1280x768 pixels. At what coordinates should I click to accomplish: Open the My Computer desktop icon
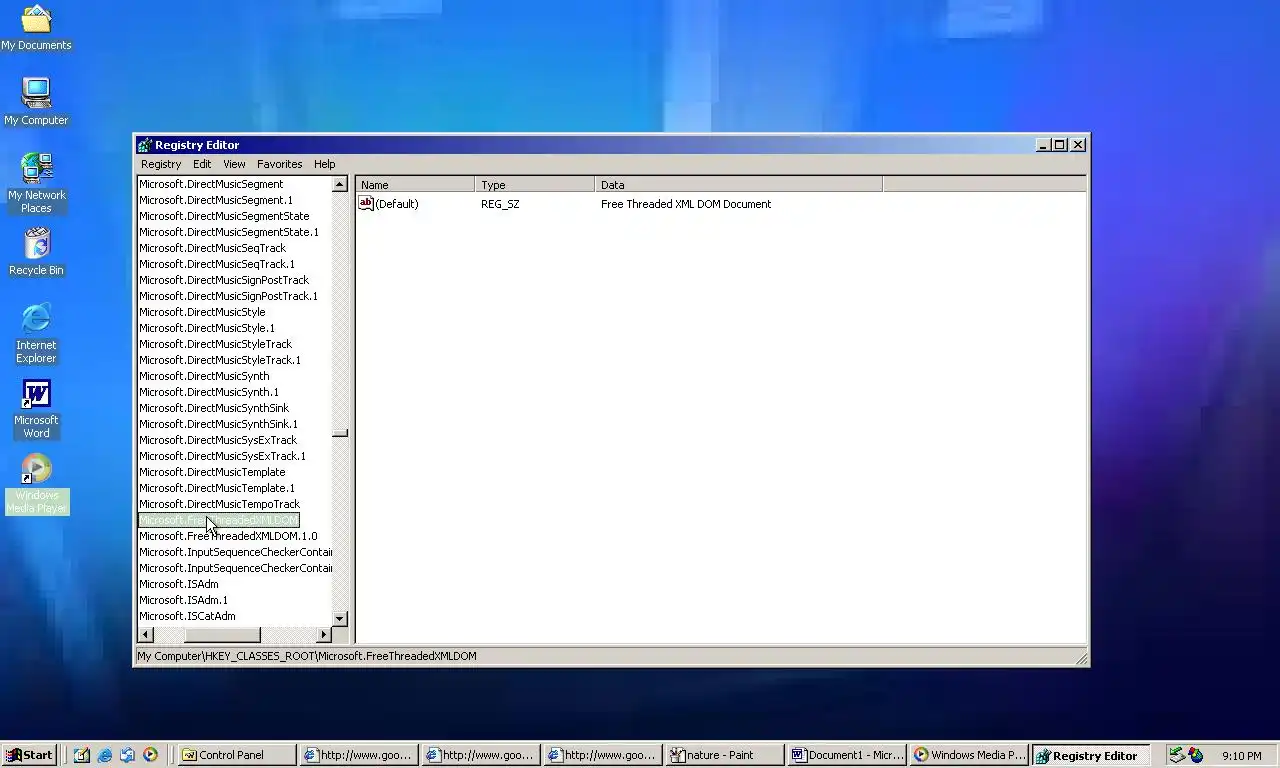tap(36, 102)
